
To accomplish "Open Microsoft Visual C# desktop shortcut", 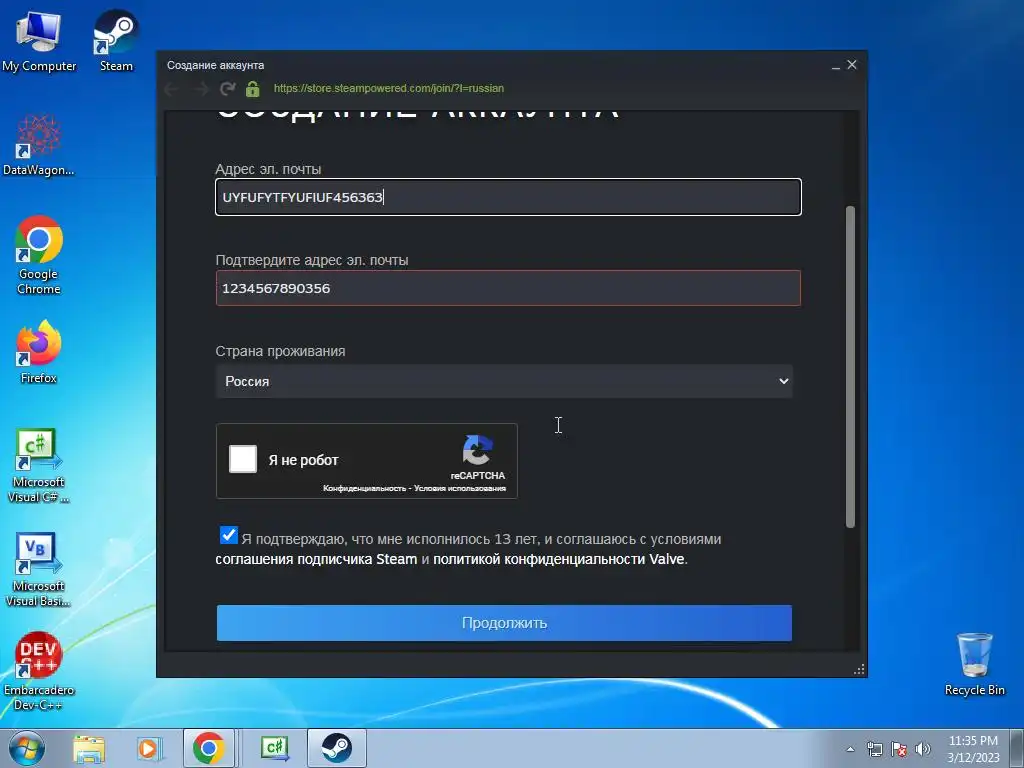I will (x=39, y=465).
